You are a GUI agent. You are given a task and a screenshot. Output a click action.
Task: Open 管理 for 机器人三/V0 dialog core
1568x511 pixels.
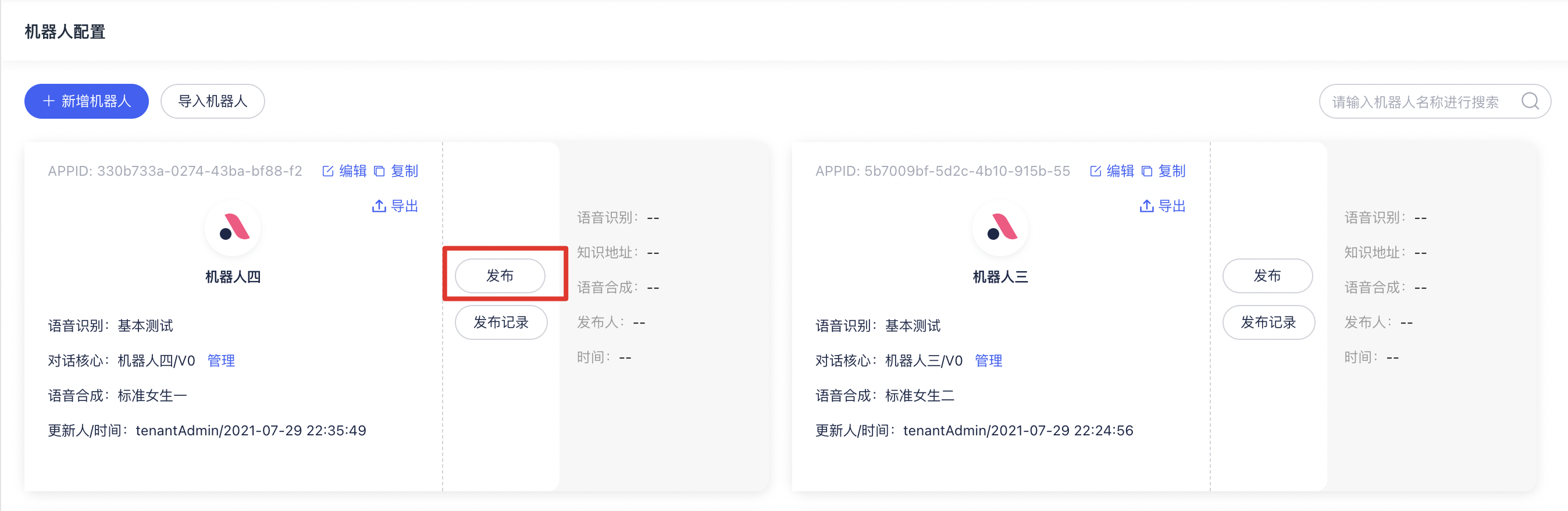click(x=989, y=361)
